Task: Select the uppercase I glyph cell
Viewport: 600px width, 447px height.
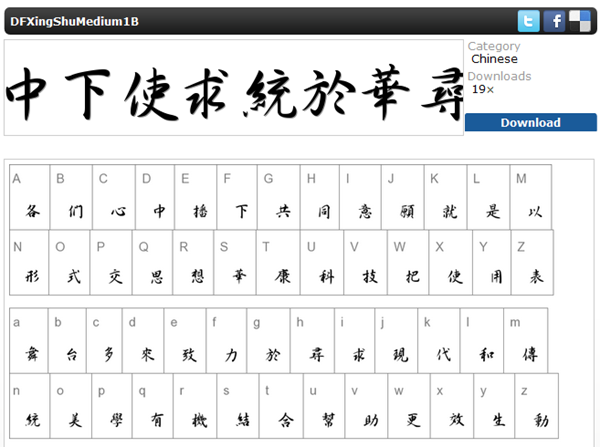Action: [x=360, y=197]
